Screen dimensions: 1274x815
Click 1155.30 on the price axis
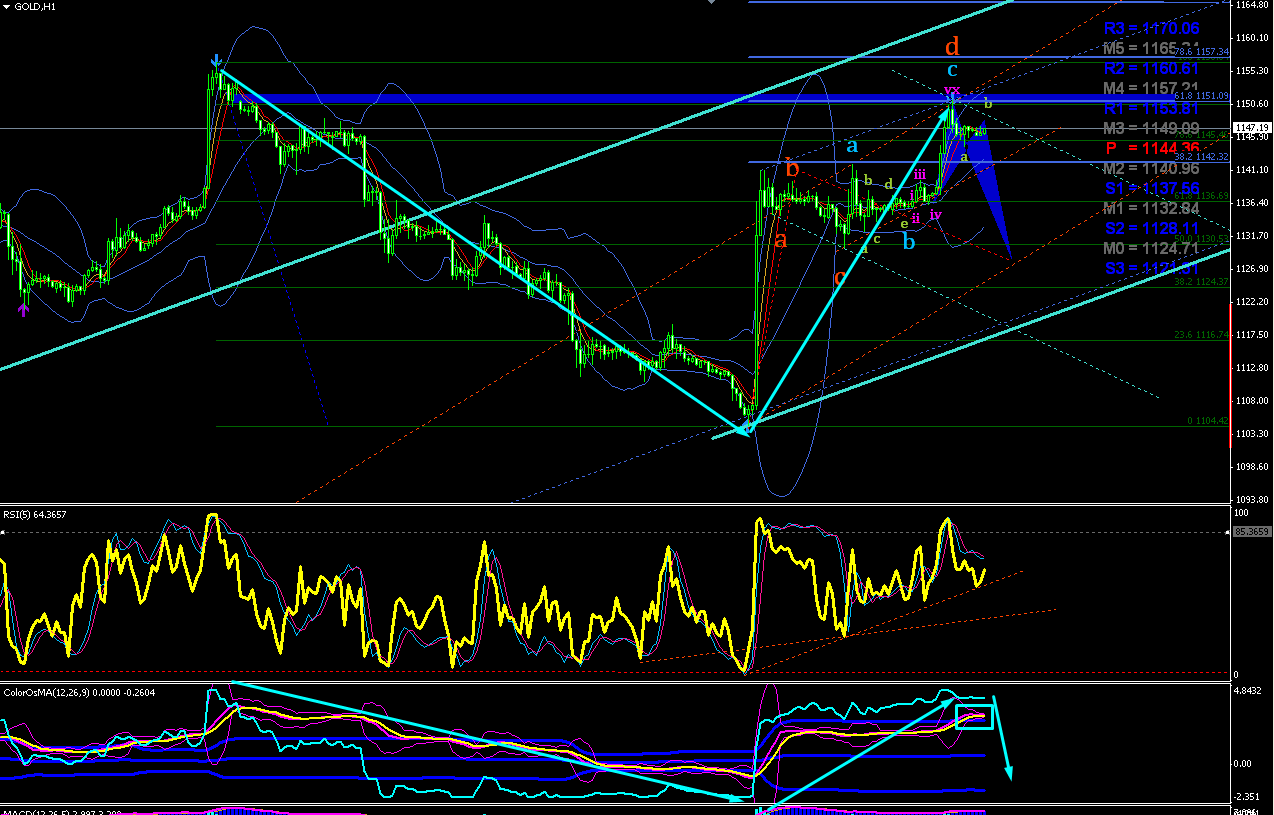[x=1252, y=71]
